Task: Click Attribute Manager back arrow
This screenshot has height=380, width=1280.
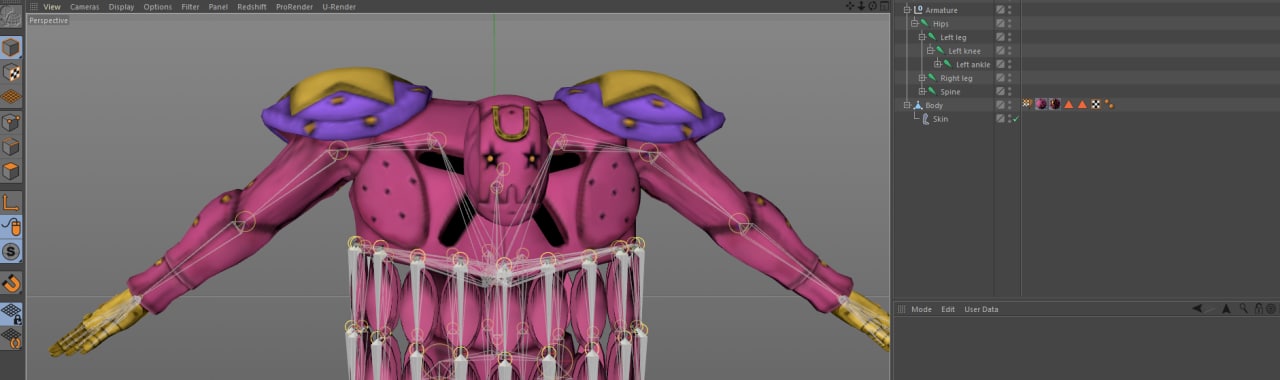Action: 1197,309
